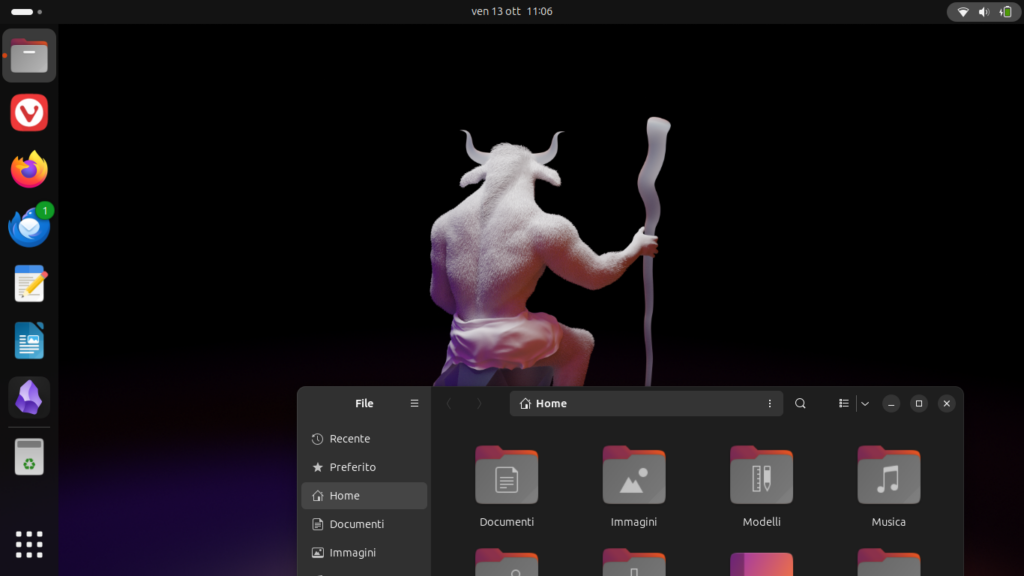Click the battery icon in the top bar
Viewport: 1024px width, 576px height.
[x=1006, y=12]
